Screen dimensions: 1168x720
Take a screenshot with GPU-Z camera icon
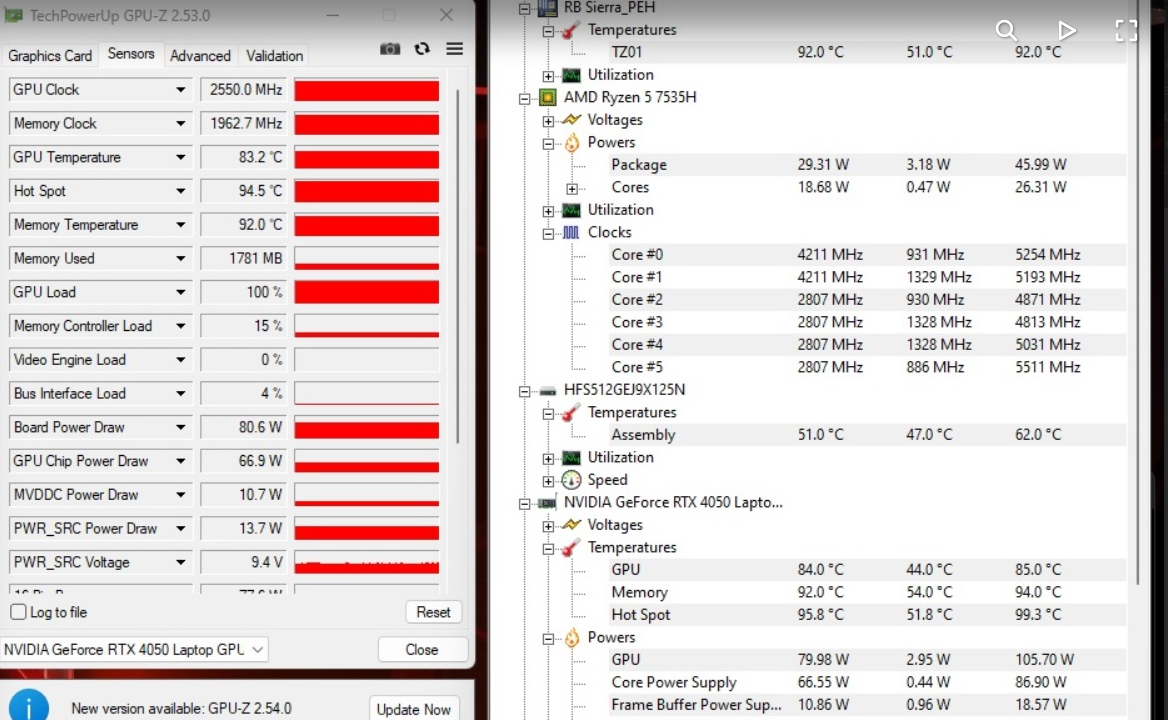[x=390, y=49]
